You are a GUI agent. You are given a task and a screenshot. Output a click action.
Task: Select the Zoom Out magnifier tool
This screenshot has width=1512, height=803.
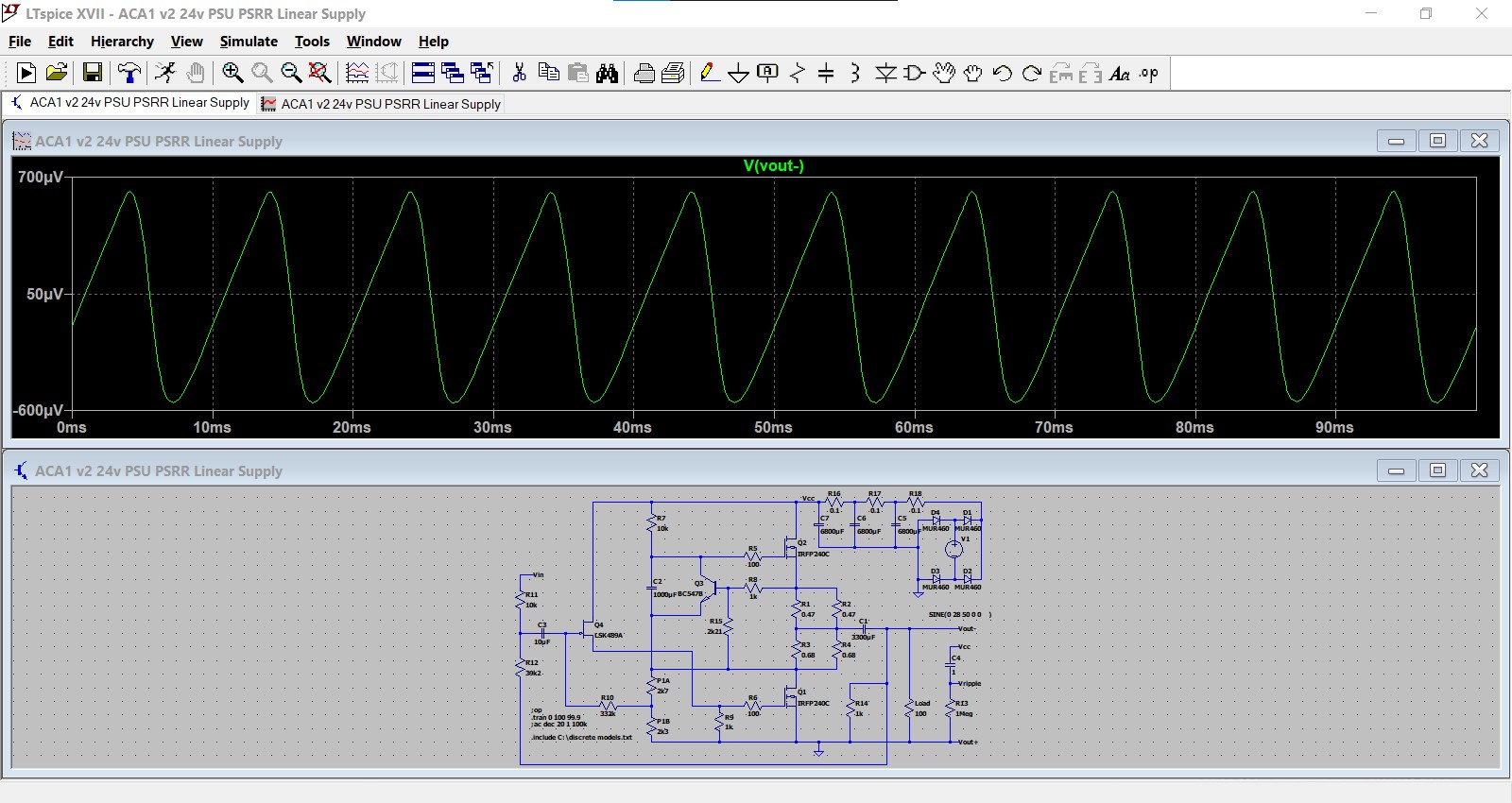tap(291, 73)
